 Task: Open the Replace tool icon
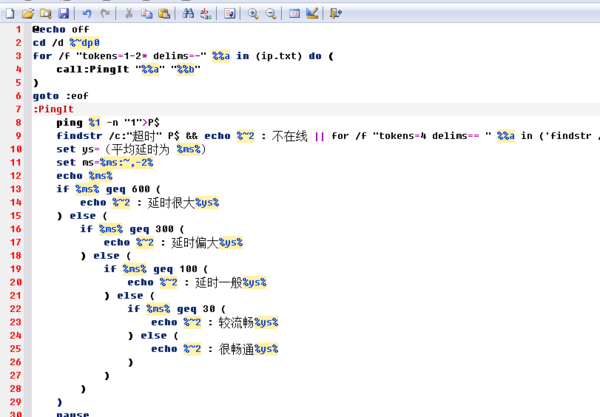[x=206, y=14]
